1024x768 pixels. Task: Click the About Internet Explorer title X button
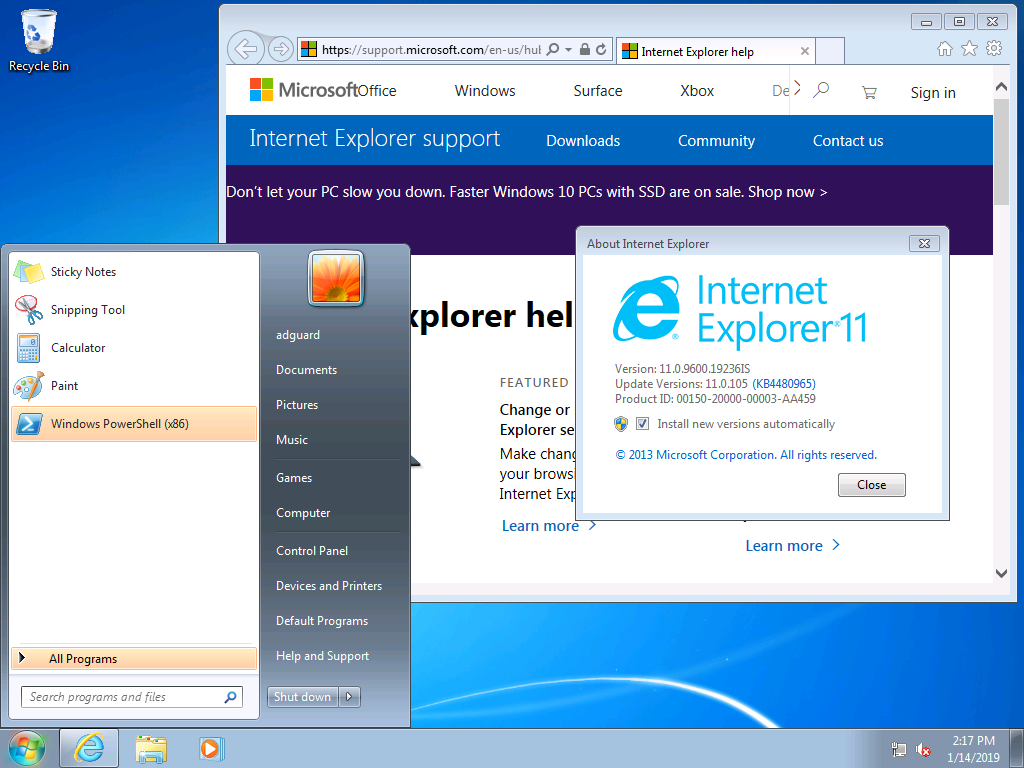tap(924, 244)
